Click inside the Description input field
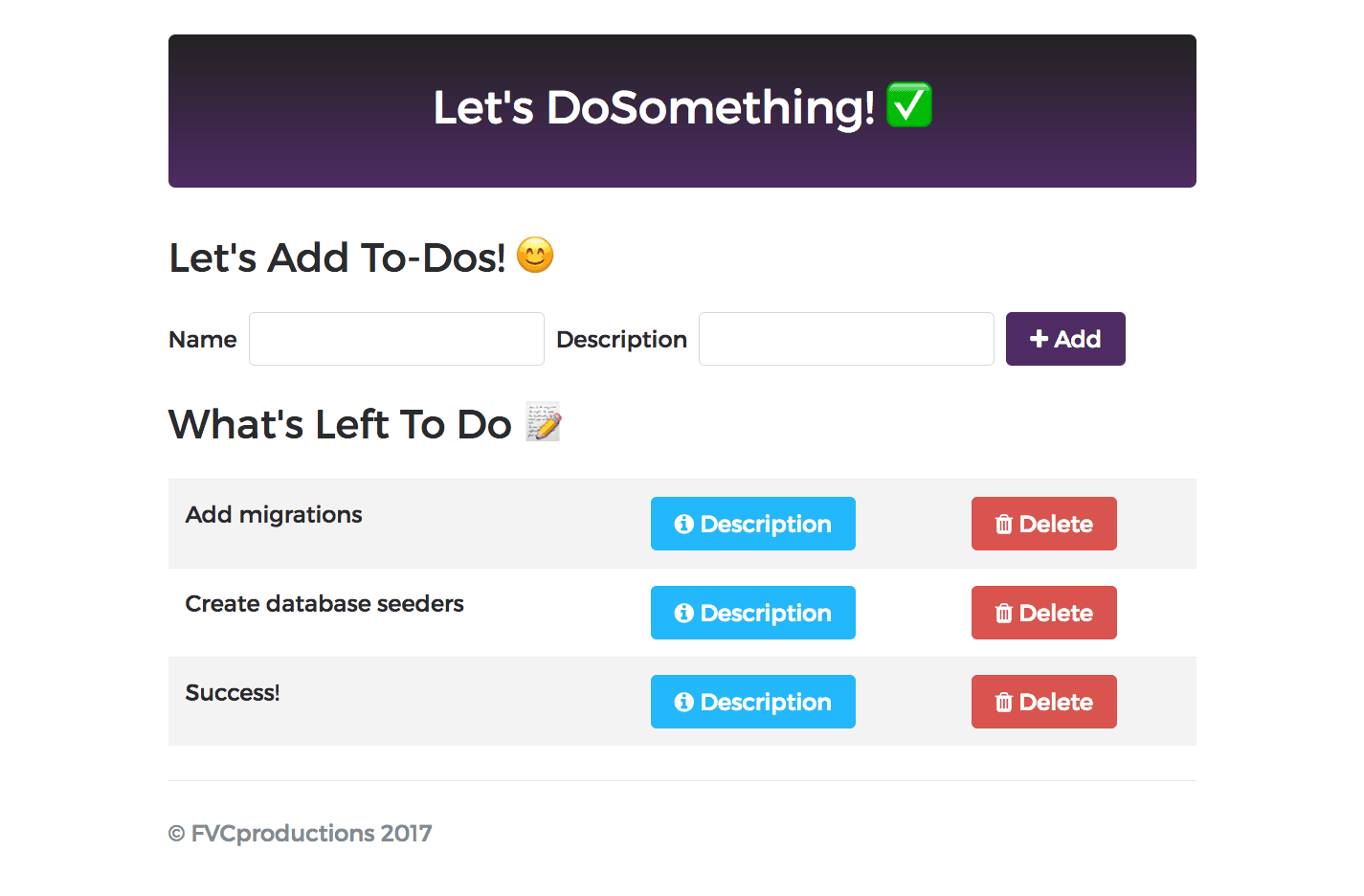1364x896 pixels. [x=845, y=339]
